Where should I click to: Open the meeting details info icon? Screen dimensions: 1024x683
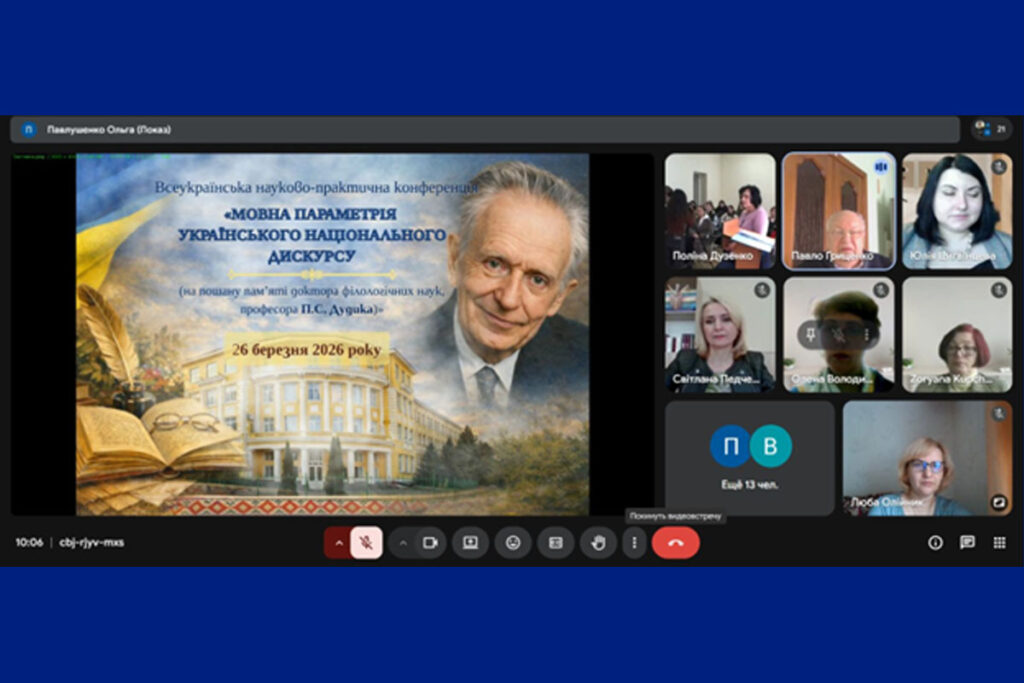point(935,543)
